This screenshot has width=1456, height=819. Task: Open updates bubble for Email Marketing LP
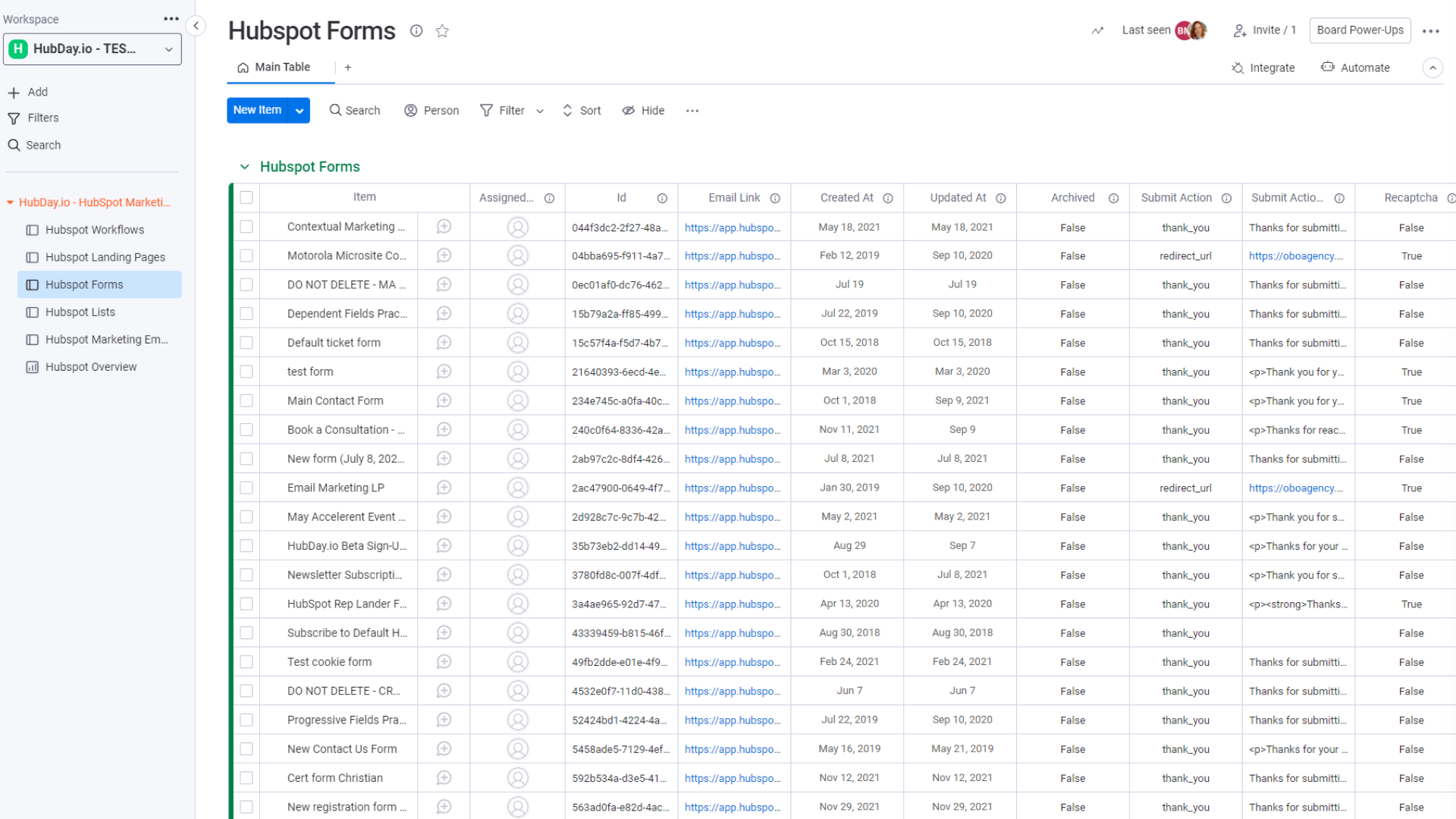[x=444, y=488]
